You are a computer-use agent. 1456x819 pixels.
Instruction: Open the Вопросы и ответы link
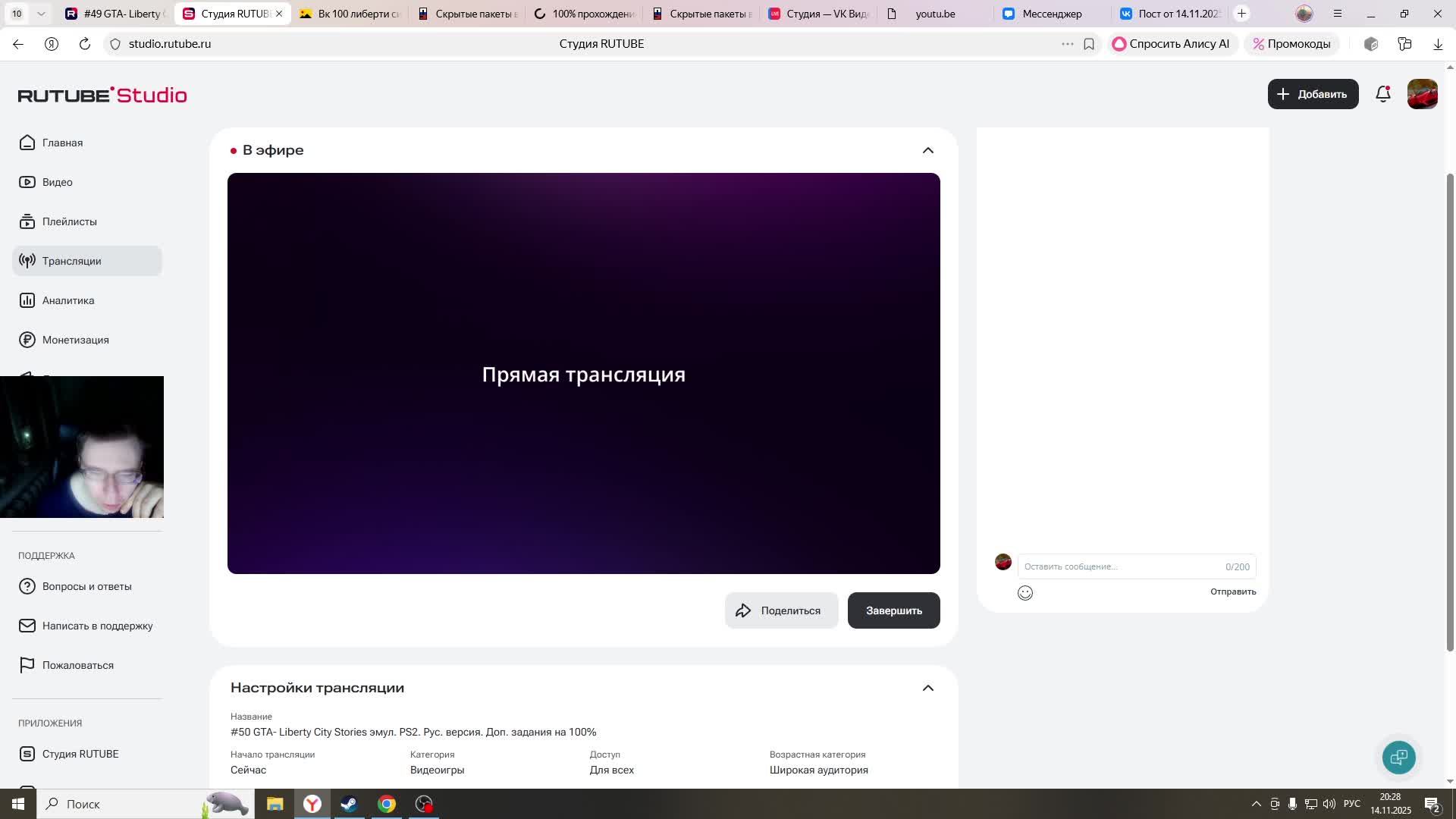tap(86, 586)
